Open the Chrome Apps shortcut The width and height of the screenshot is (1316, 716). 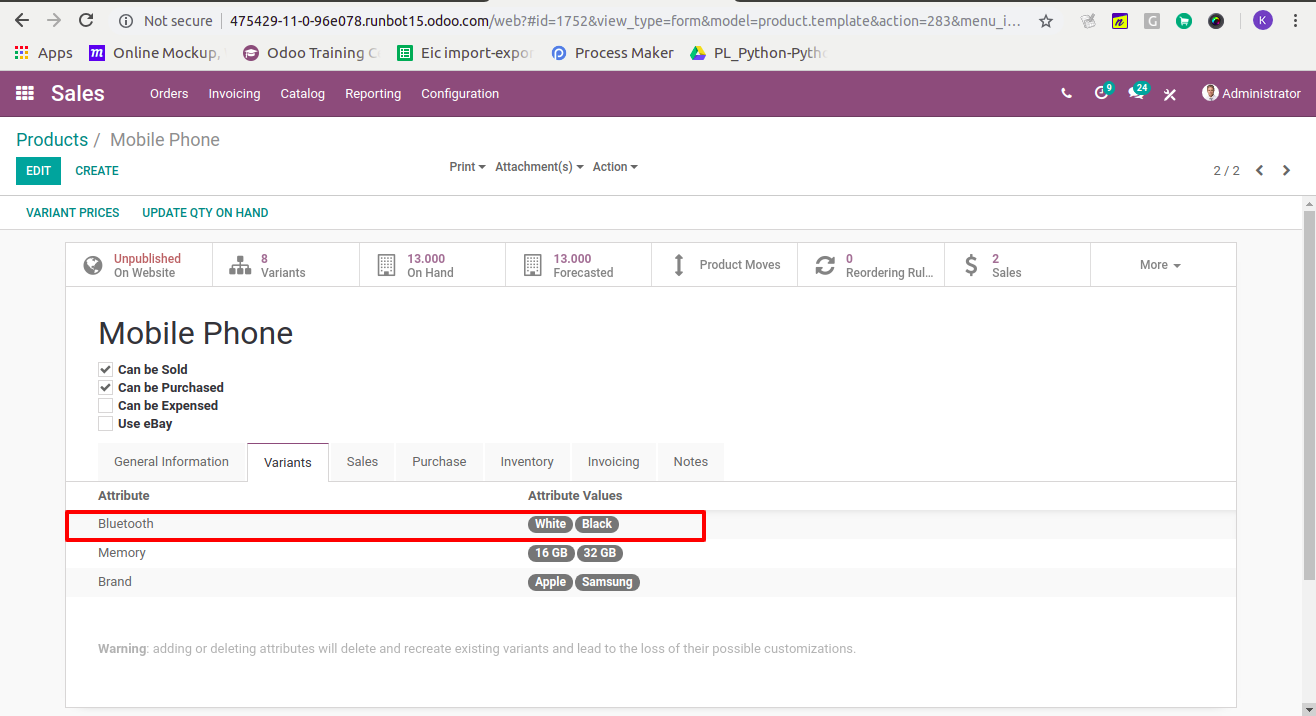(x=44, y=53)
